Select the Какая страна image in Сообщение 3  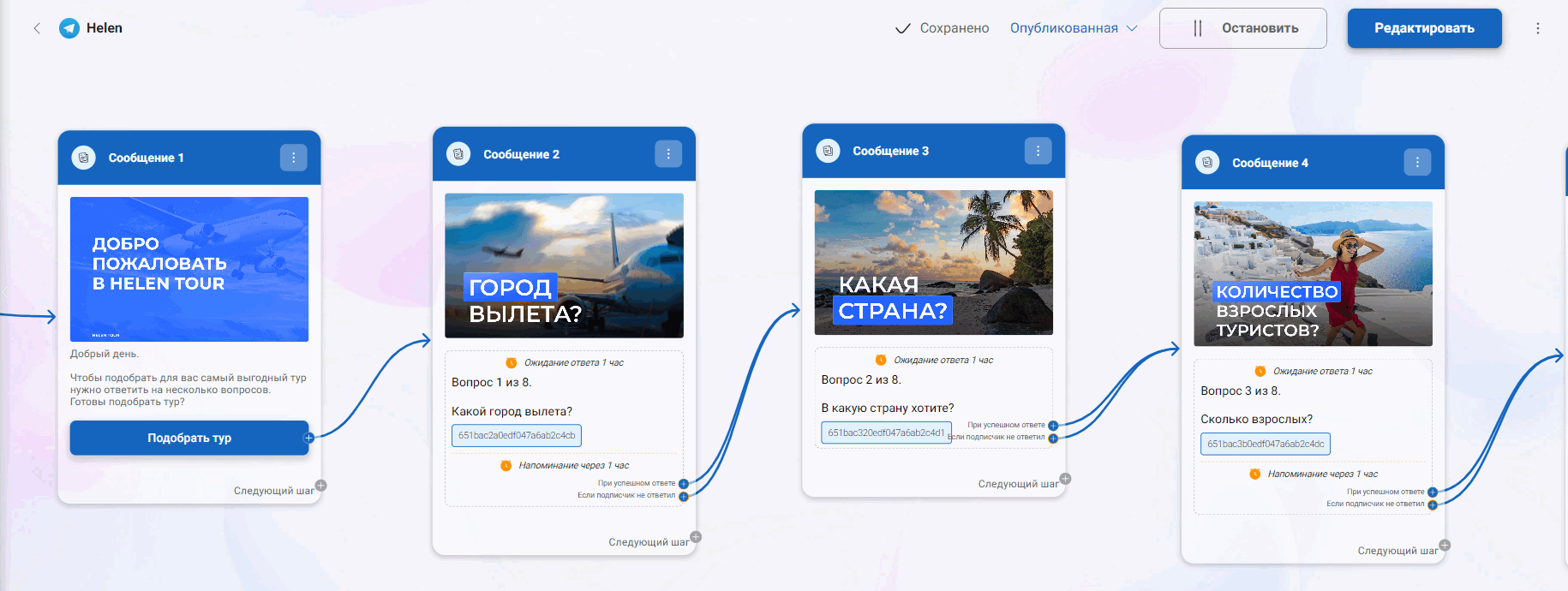933,262
